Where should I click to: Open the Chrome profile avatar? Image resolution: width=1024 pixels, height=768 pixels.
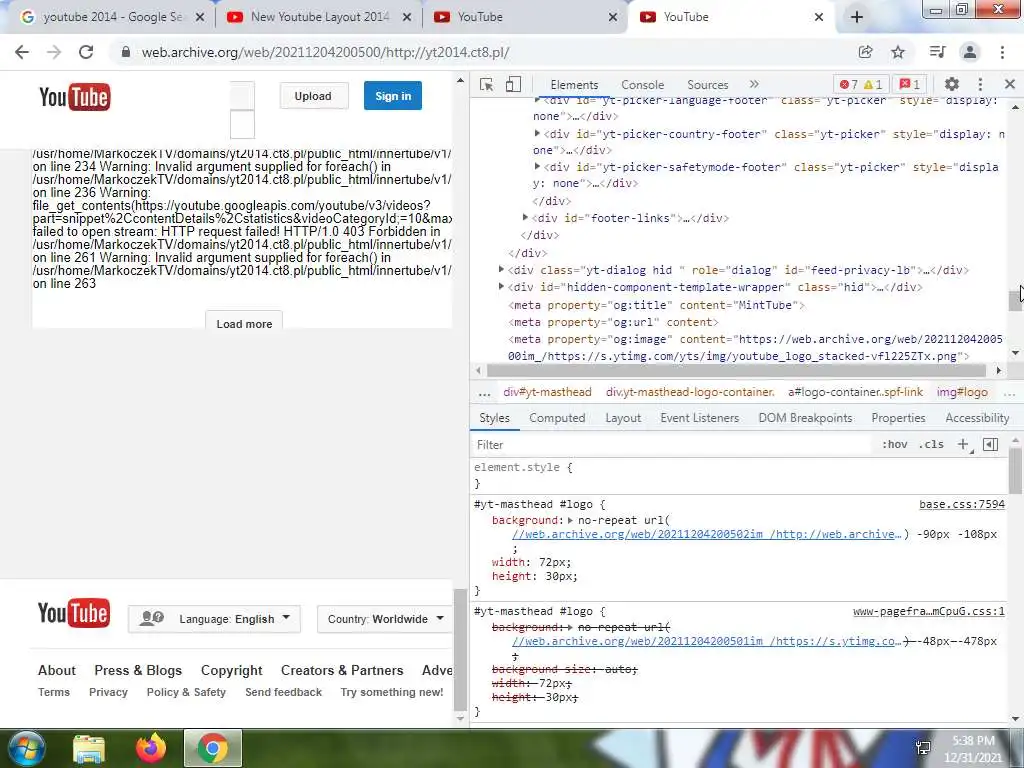pos(970,52)
